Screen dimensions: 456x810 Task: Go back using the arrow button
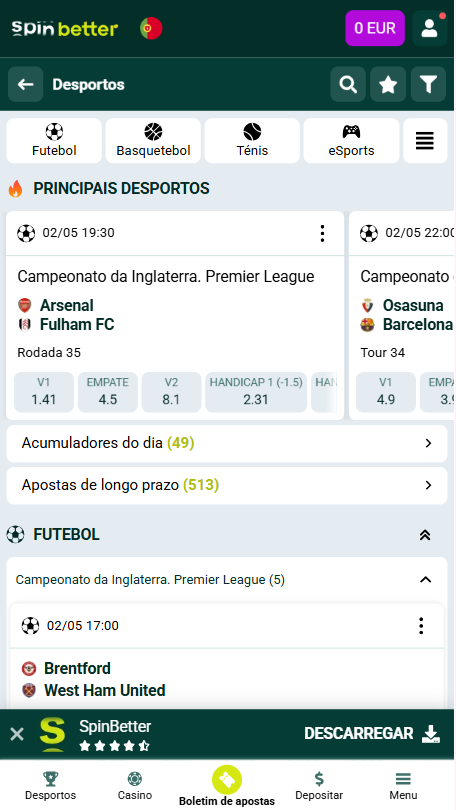(25, 84)
